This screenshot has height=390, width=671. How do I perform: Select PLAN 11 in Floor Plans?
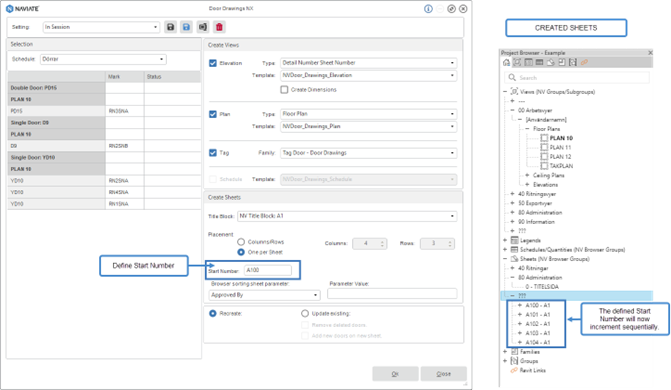point(560,147)
